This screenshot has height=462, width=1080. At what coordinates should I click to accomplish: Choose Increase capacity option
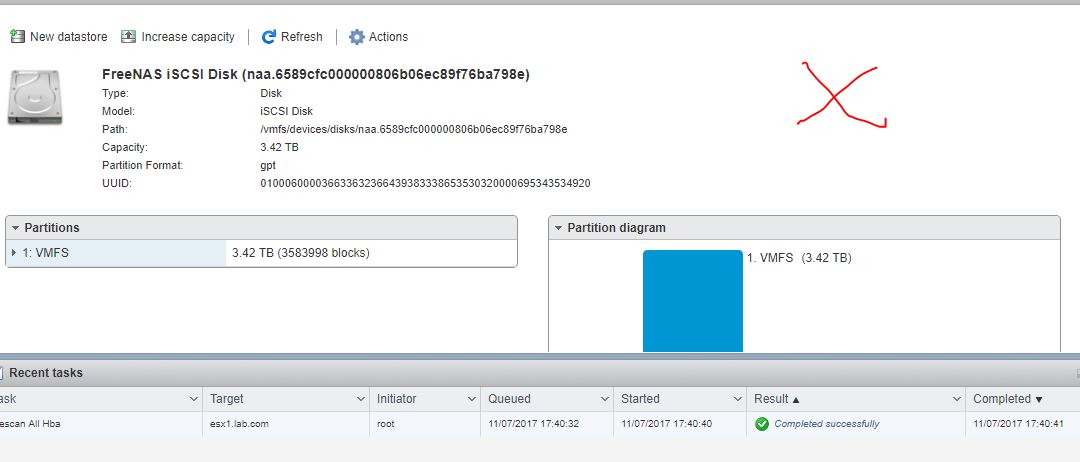pos(178,36)
